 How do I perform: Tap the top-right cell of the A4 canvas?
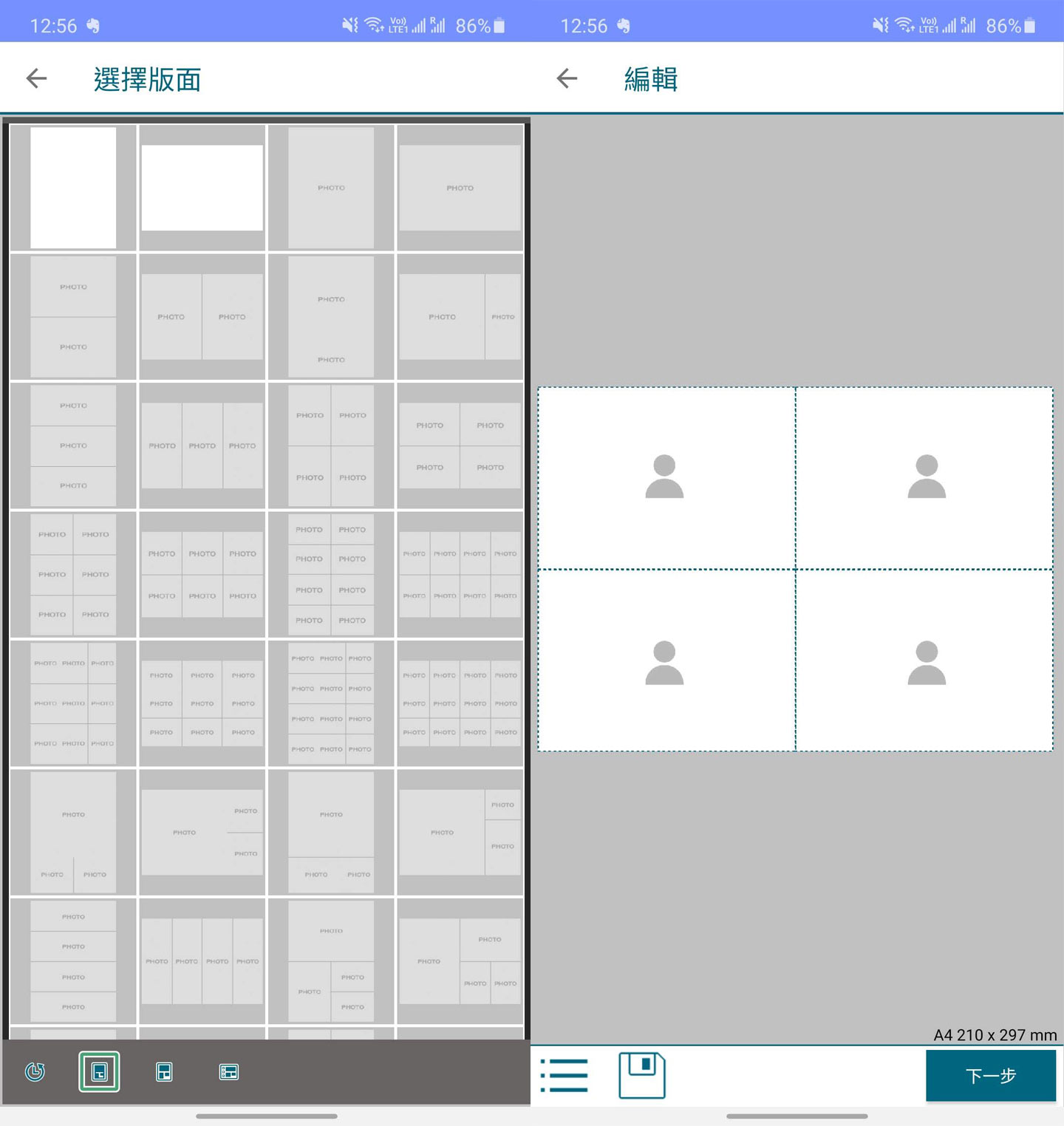924,477
